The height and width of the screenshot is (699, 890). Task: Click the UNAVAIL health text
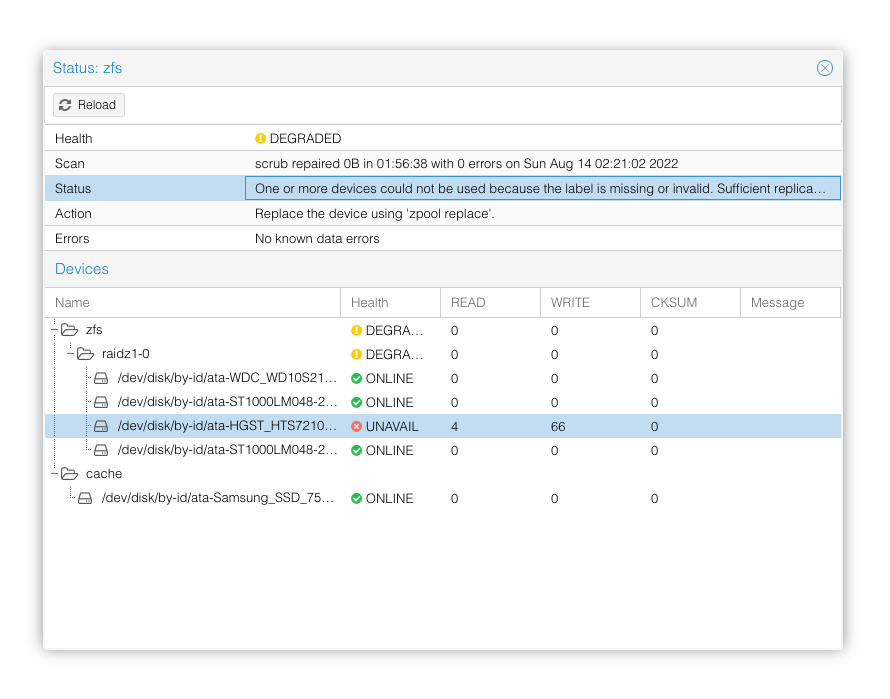(392, 426)
